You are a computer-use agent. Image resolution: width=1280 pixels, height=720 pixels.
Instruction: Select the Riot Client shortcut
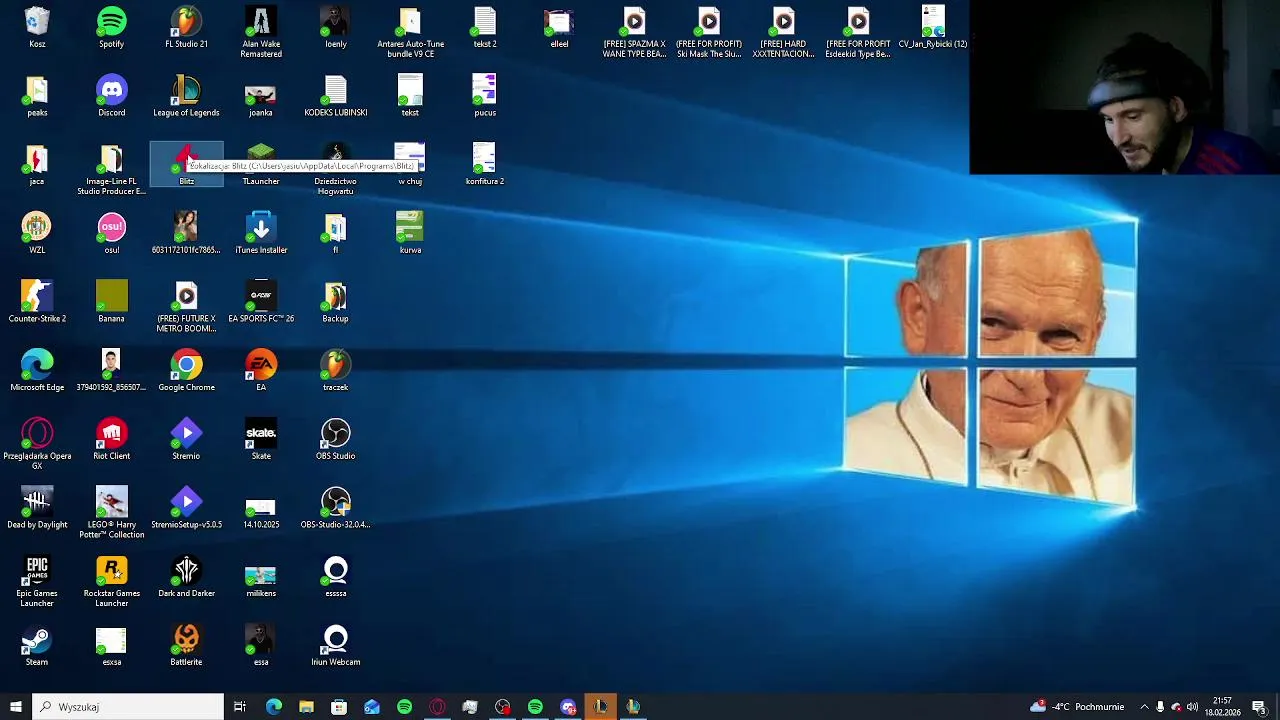(x=111, y=439)
